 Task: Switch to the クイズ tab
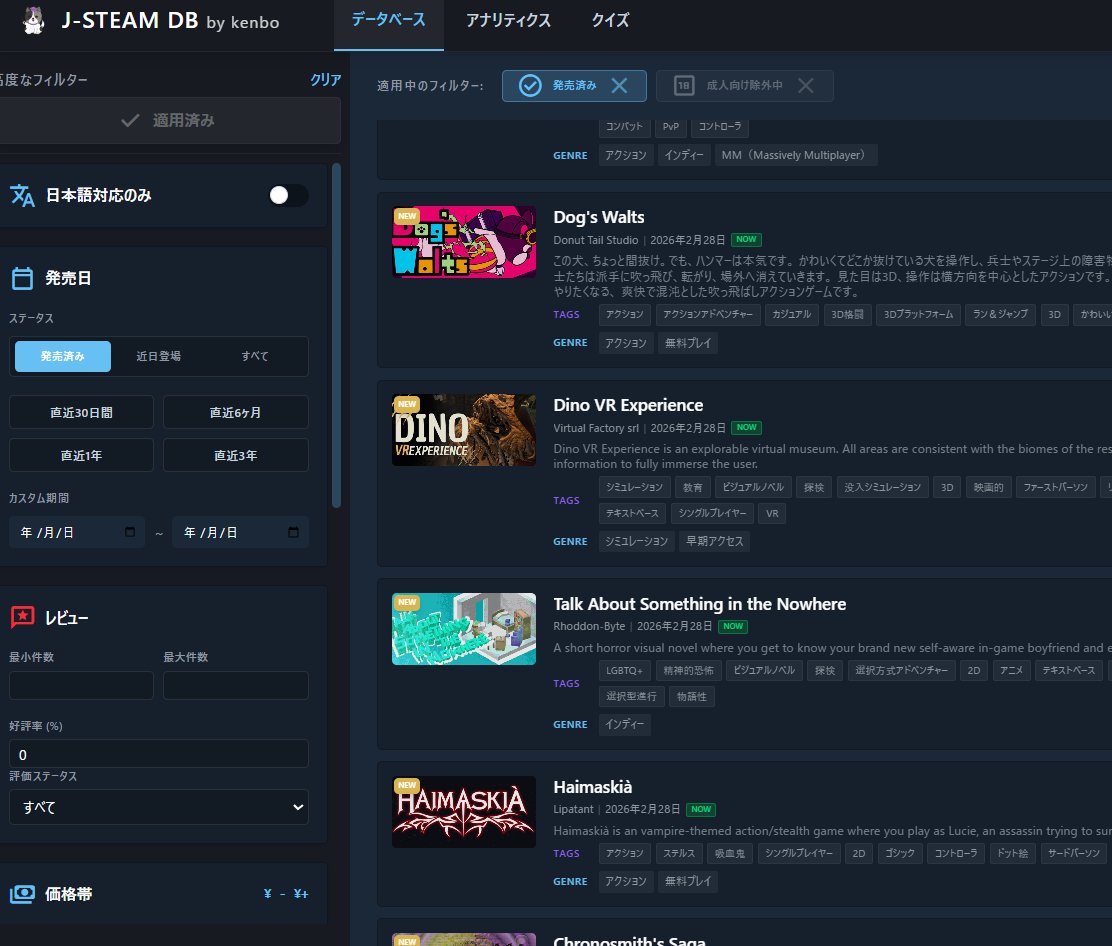pos(611,21)
